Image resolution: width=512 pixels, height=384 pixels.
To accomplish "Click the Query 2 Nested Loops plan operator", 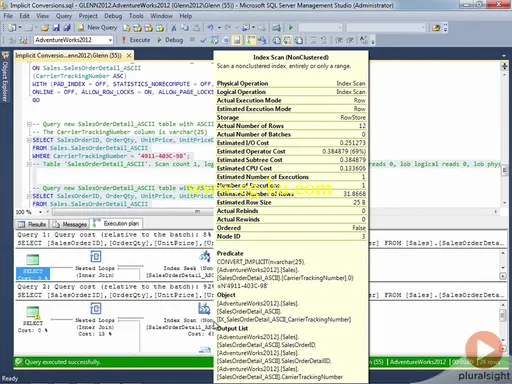I will pos(95,319).
